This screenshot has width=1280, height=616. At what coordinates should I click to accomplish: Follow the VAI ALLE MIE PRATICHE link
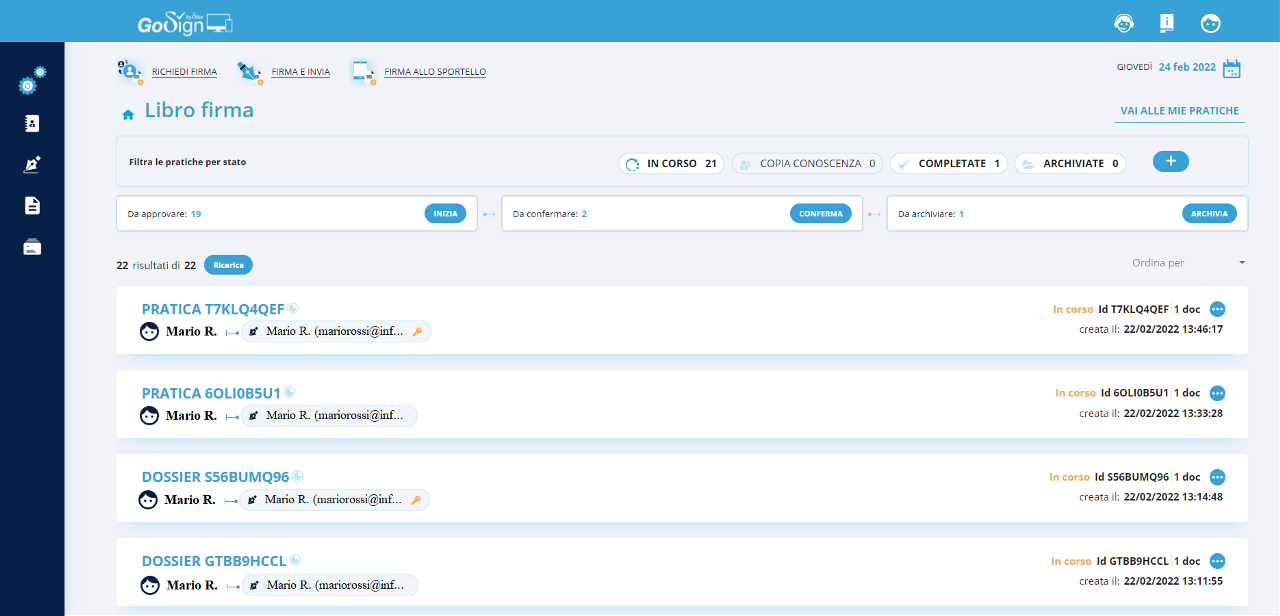point(1179,111)
